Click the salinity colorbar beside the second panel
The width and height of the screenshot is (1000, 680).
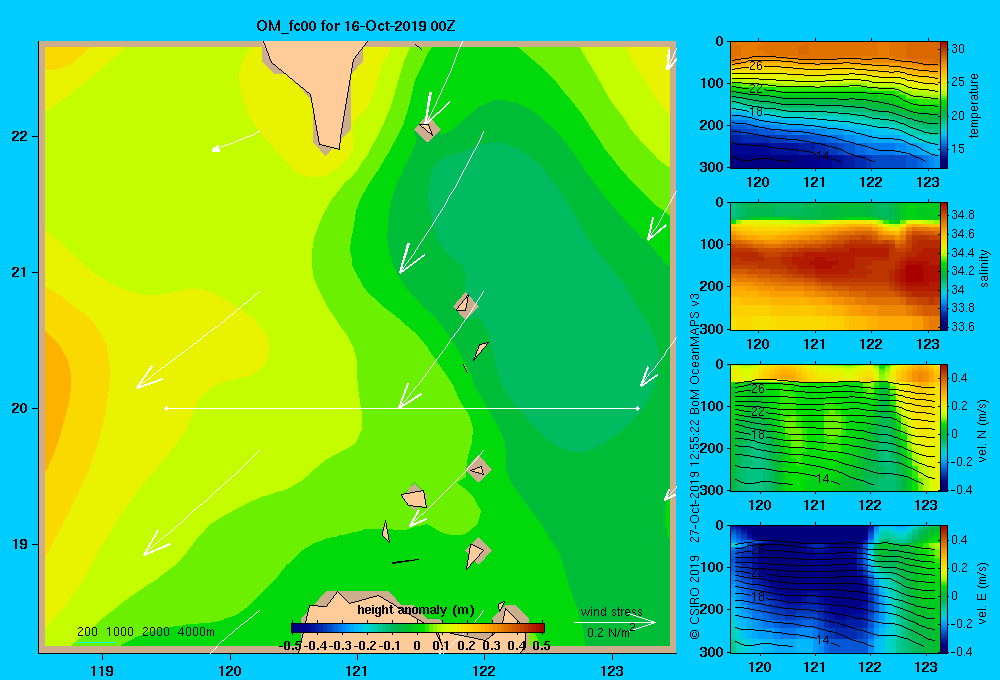944,266
